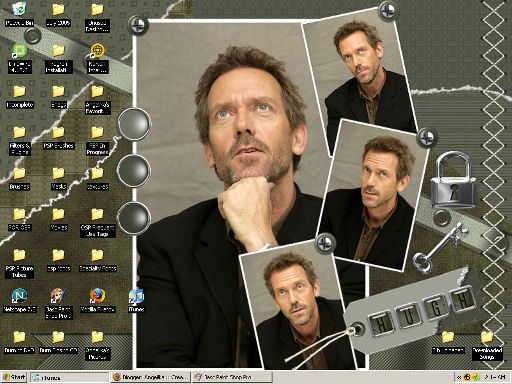The height and width of the screenshot is (384, 512).
Task: Open the Start menu
Action: [14, 377]
